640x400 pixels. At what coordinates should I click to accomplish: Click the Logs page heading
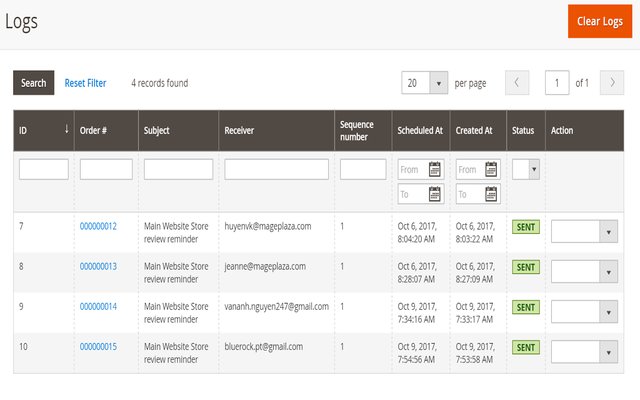click(21, 22)
